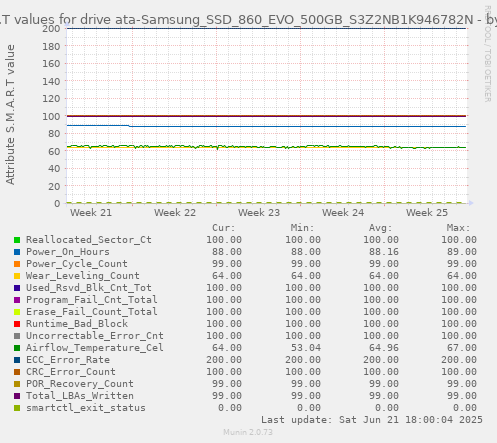Click the Week 21 axis label
Image resolution: width=497 pixels, height=443 pixels.
91,213
